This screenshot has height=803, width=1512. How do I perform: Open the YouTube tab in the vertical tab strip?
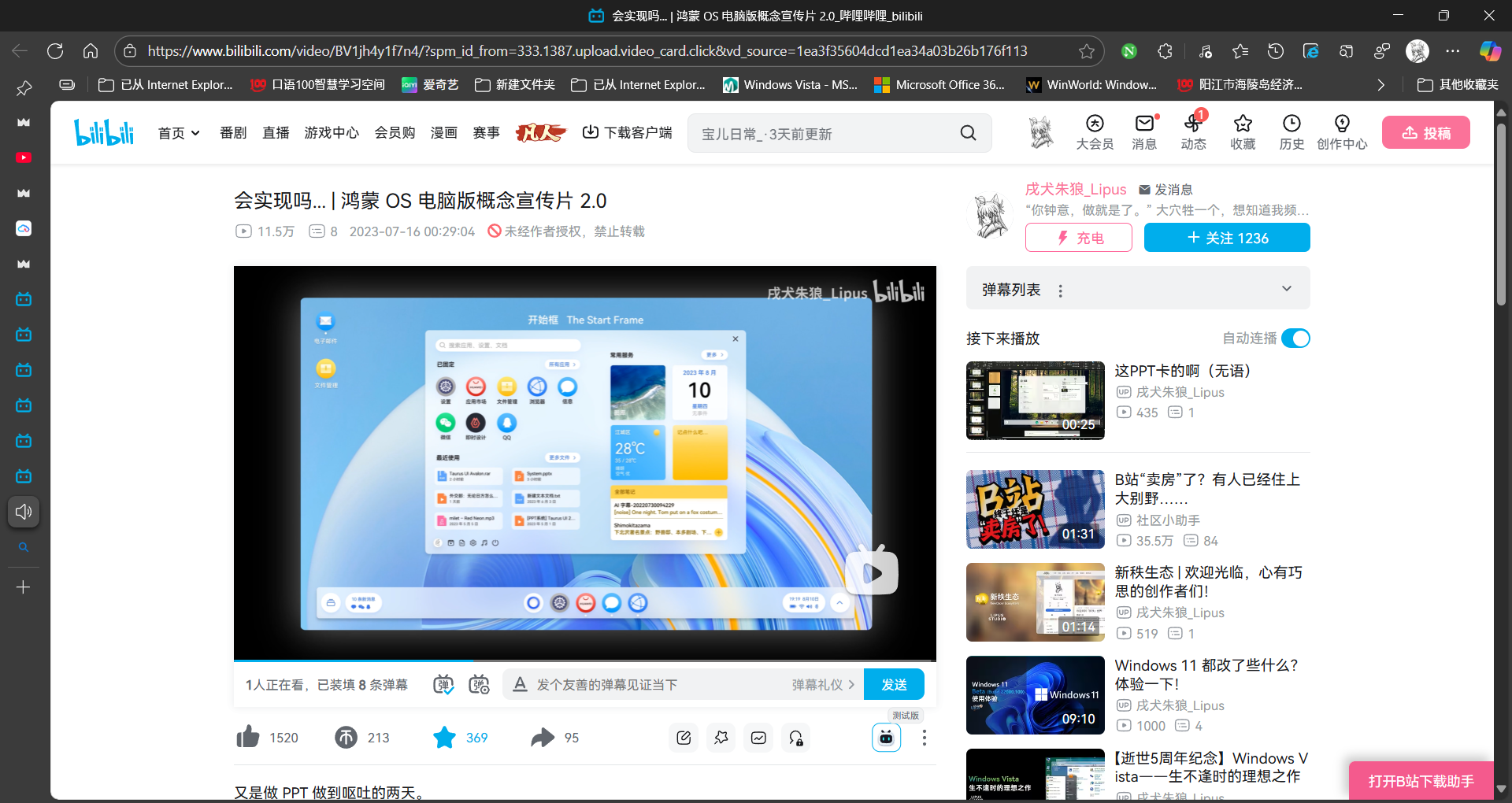coord(24,157)
